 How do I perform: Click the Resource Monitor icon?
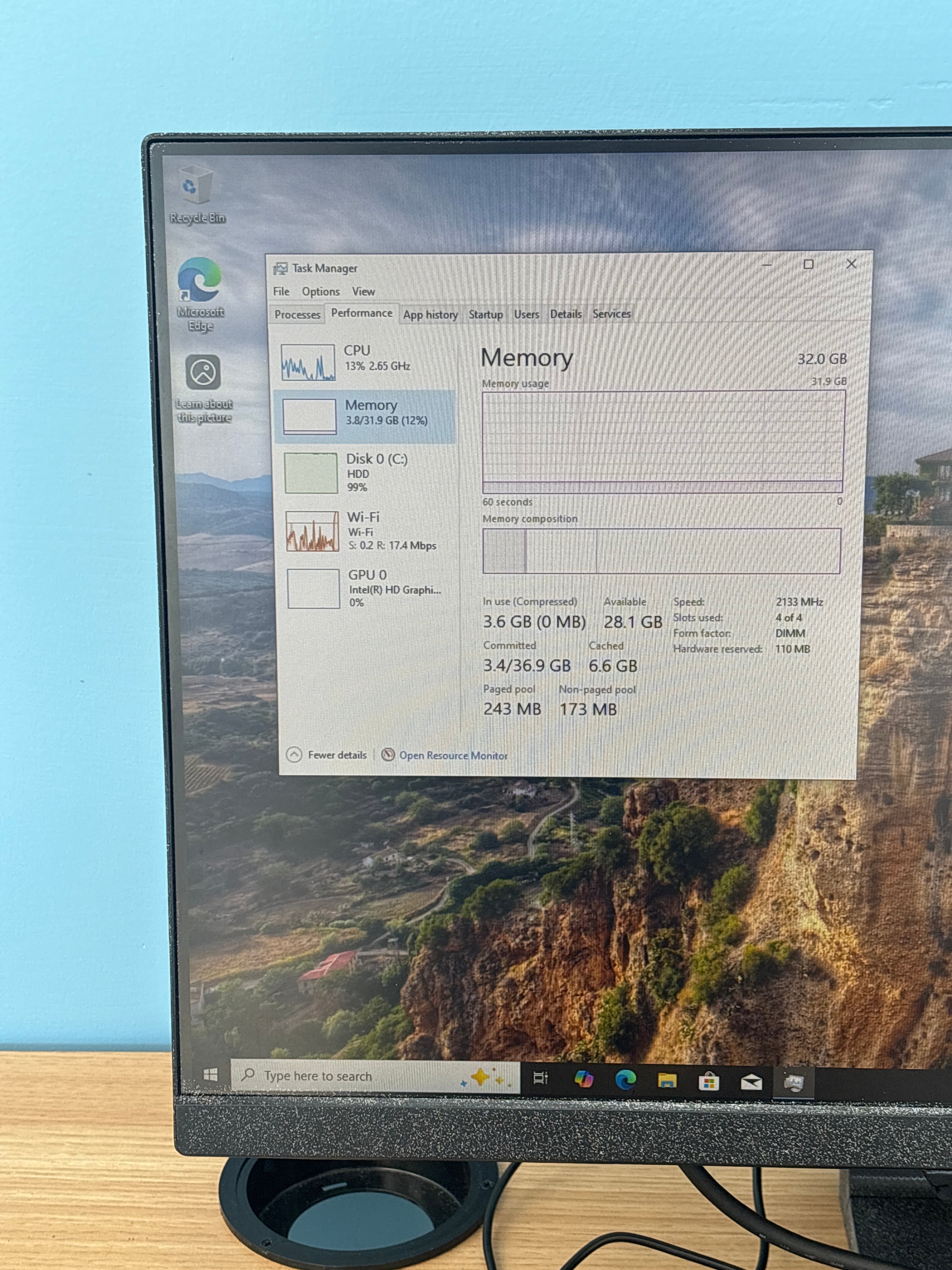(x=388, y=754)
